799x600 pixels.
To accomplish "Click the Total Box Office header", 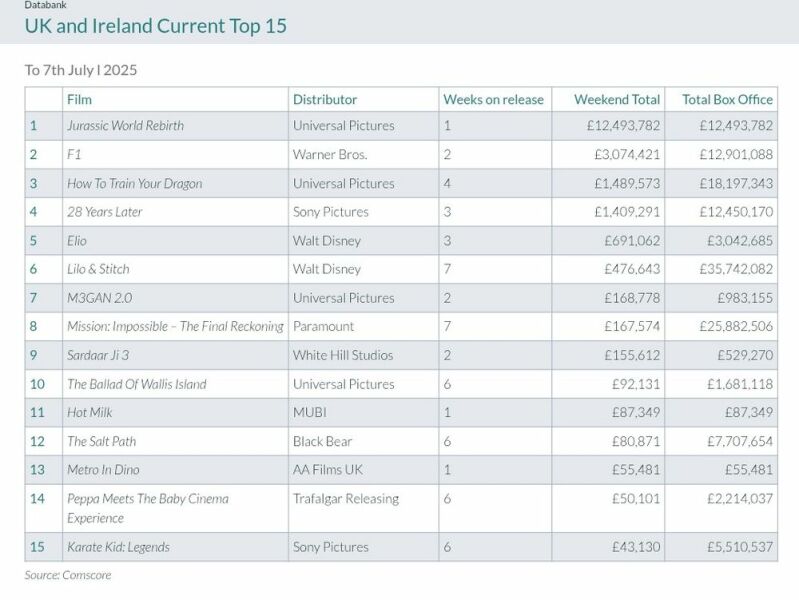I will pyautogui.click(x=727, y=99).
